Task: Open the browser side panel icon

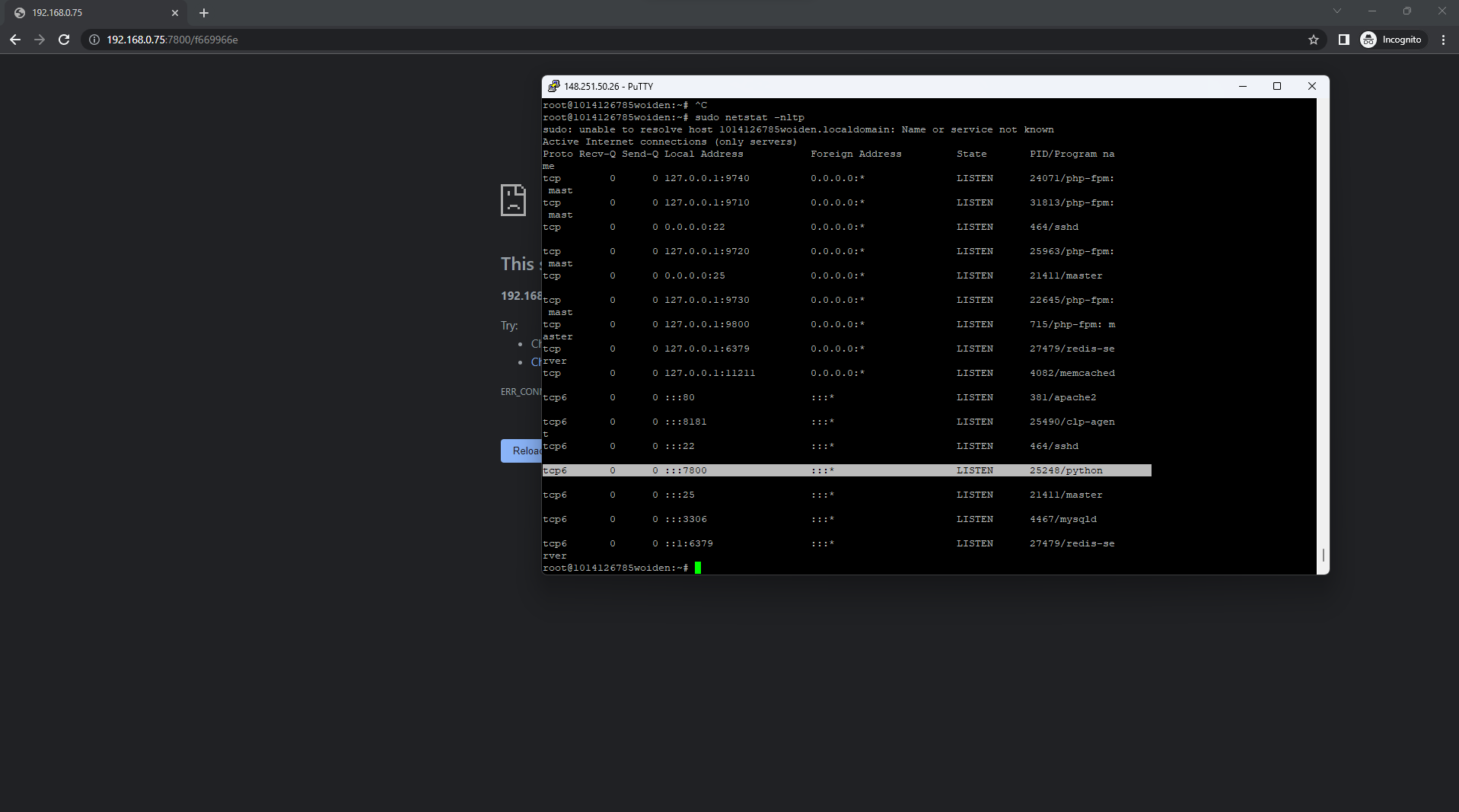Action: (x=1344, y=40)
